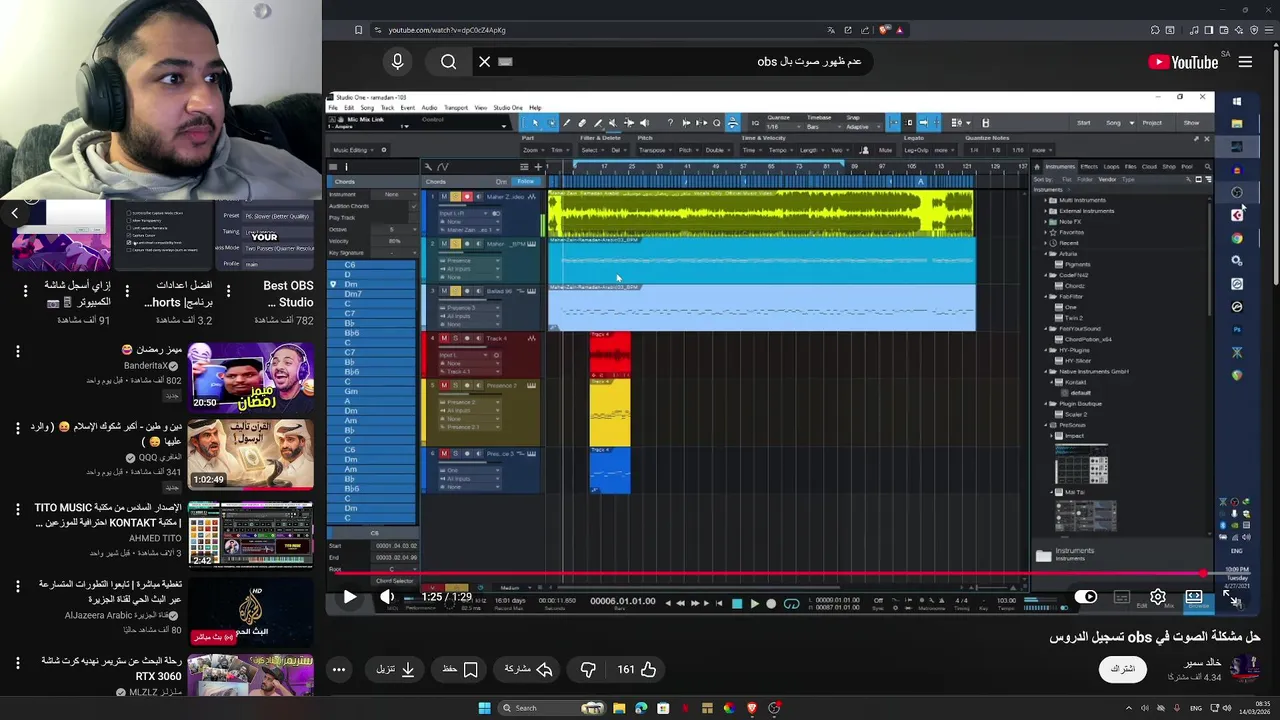Image resolution: width=1280 pixels, height=720 pixels.
Task: Sort the instrument browser by Folder
Action: tap(1085, 180)
